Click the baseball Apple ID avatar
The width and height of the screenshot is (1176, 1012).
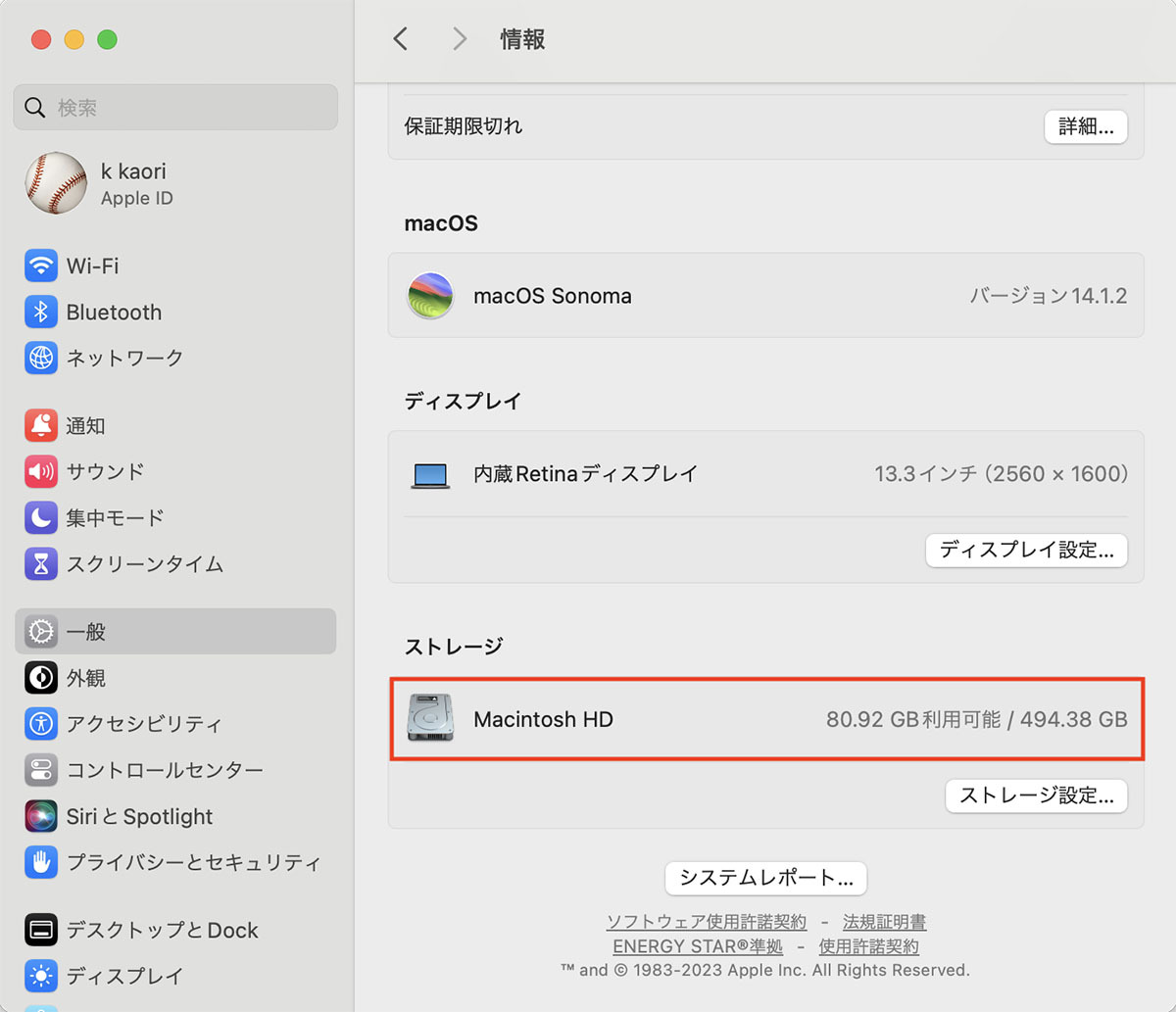coord(56,183)
